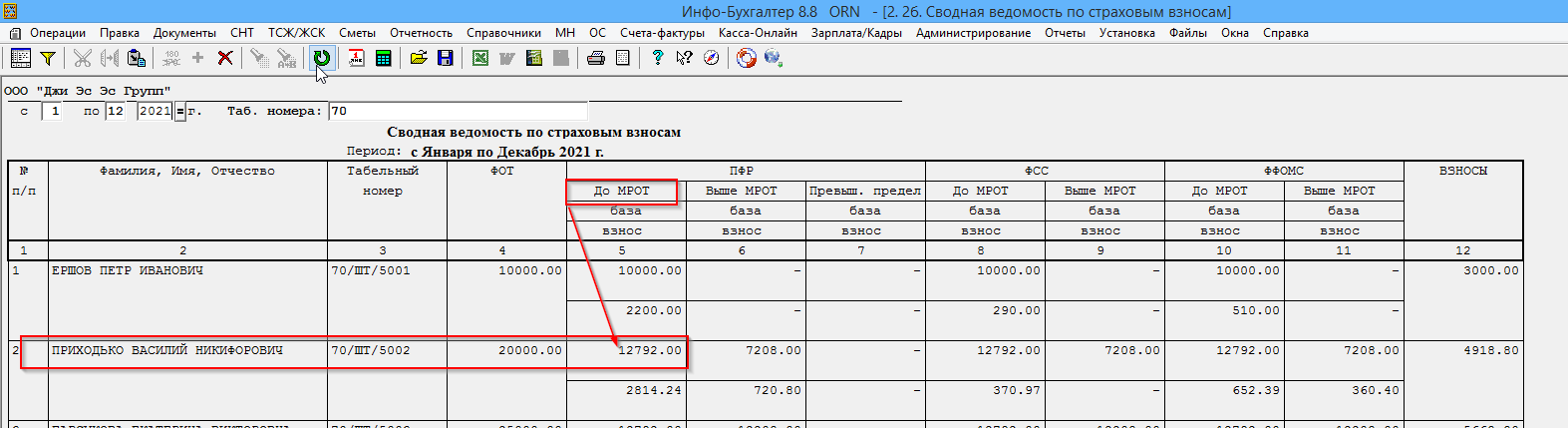The height and width of the screenshot is (428, 1568).
Task: Open the СНТ menu
Action: pyautogui.click(x=242, y=33)
